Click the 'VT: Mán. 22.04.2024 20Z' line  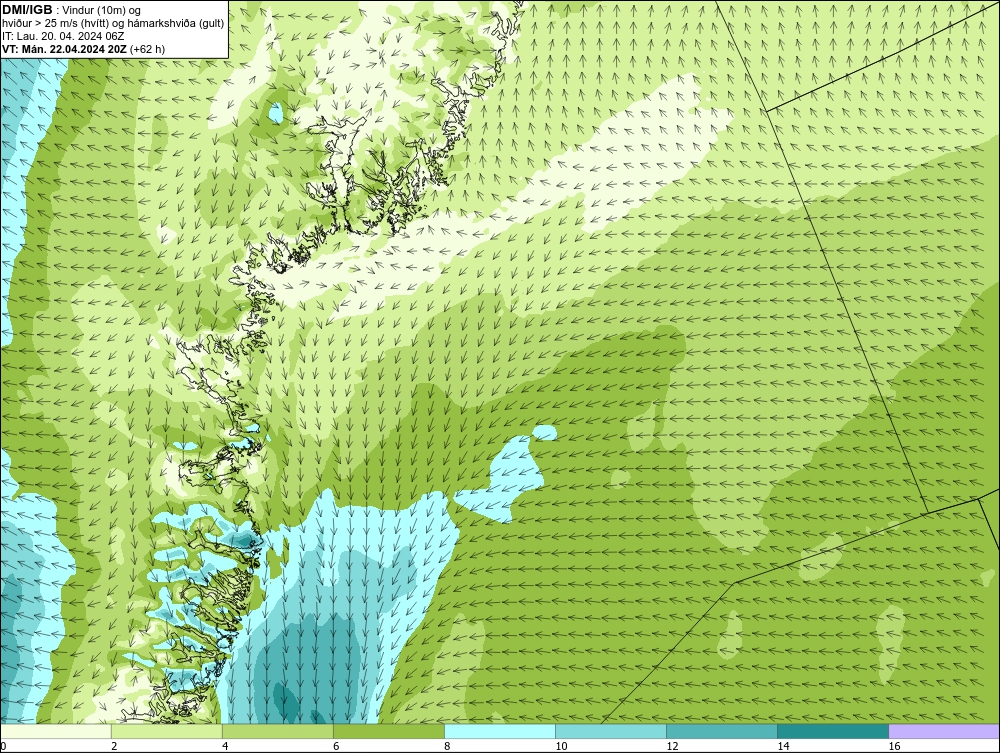click(64, 49)
